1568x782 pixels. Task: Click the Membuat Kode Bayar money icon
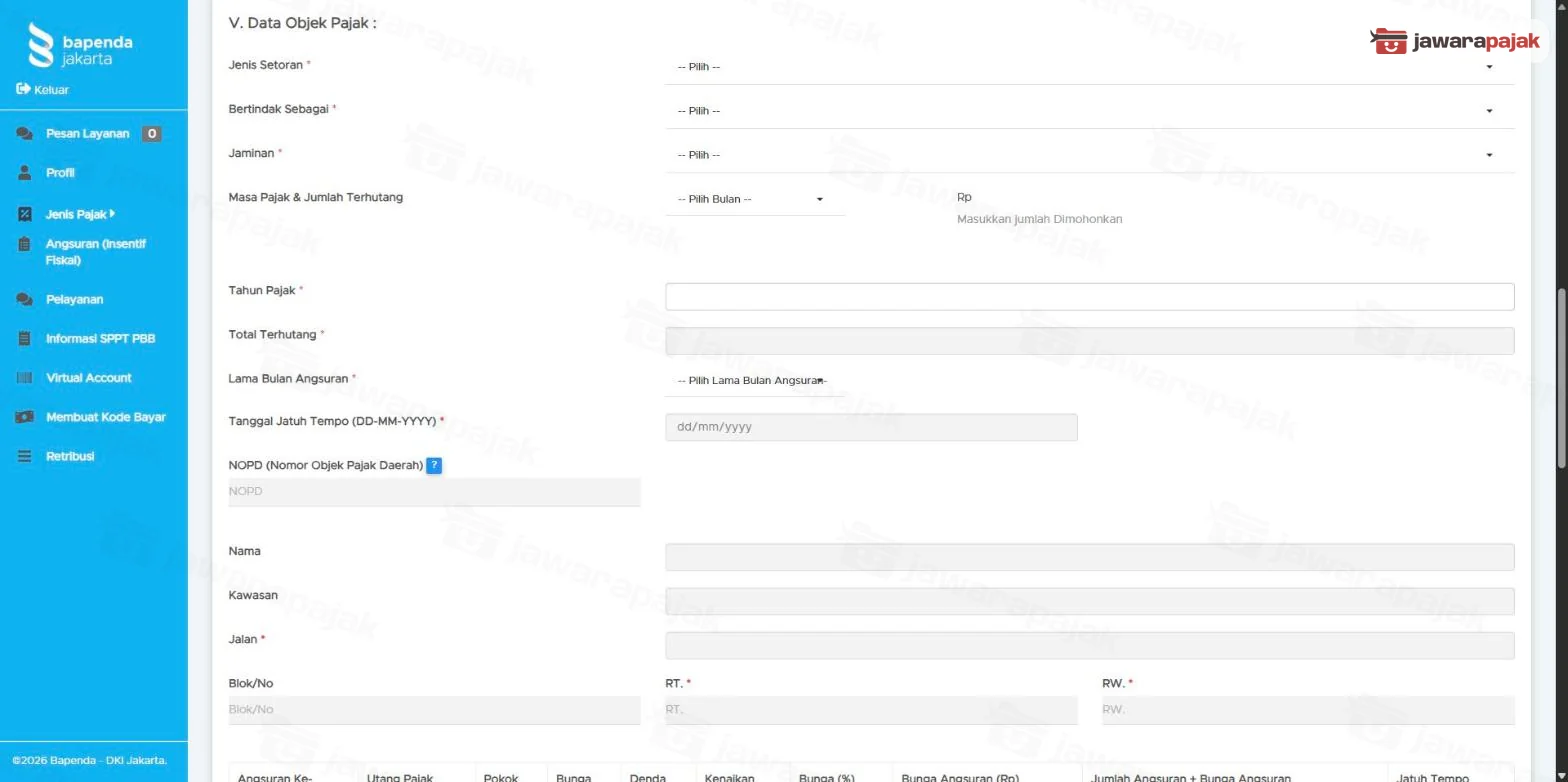(25, 417)
